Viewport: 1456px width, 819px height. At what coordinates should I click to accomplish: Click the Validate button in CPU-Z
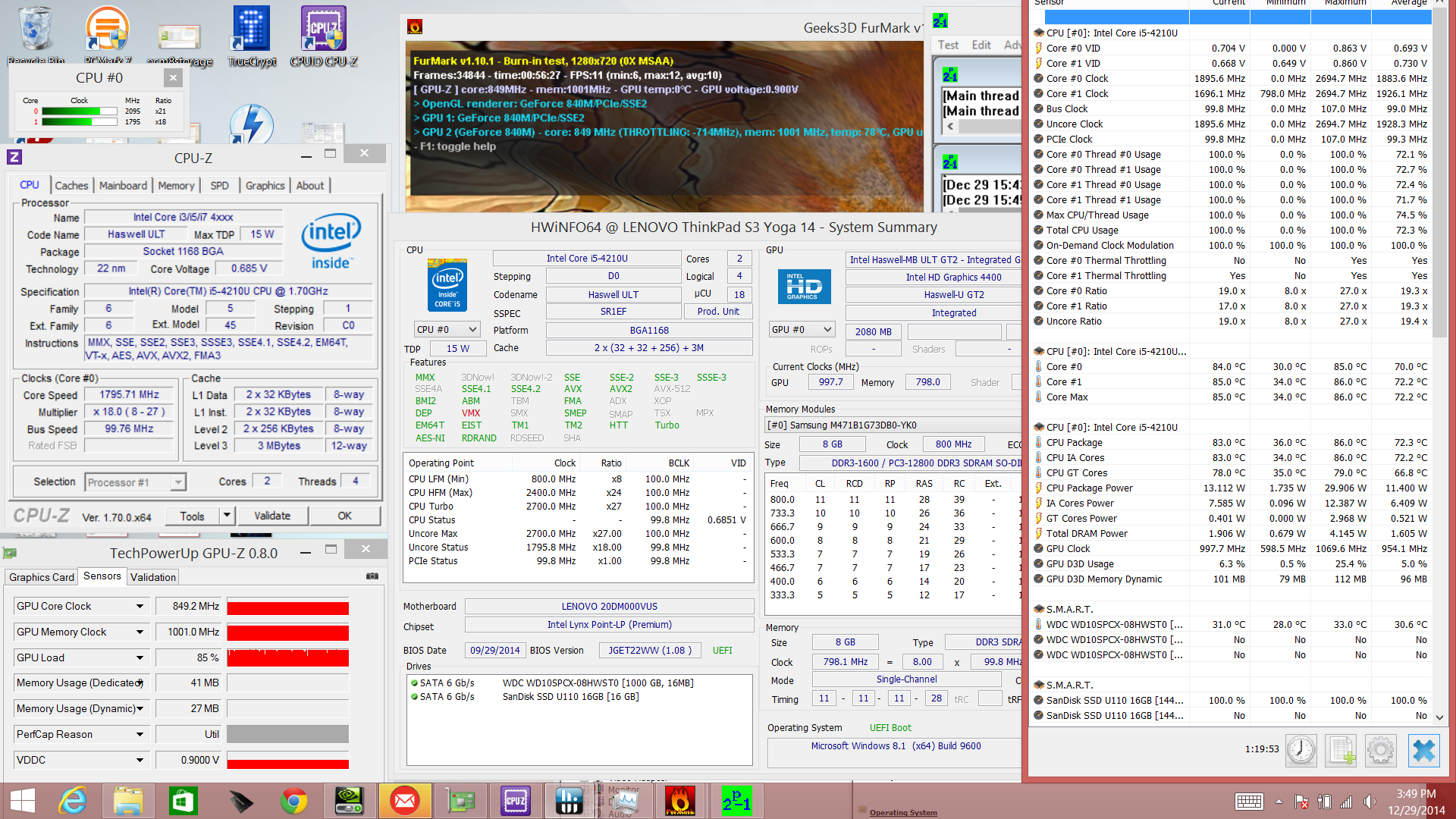click(272, 516)
